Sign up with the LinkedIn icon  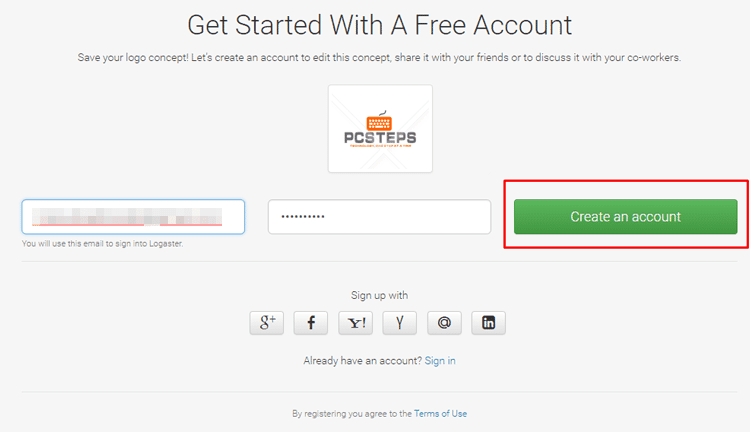488,323
